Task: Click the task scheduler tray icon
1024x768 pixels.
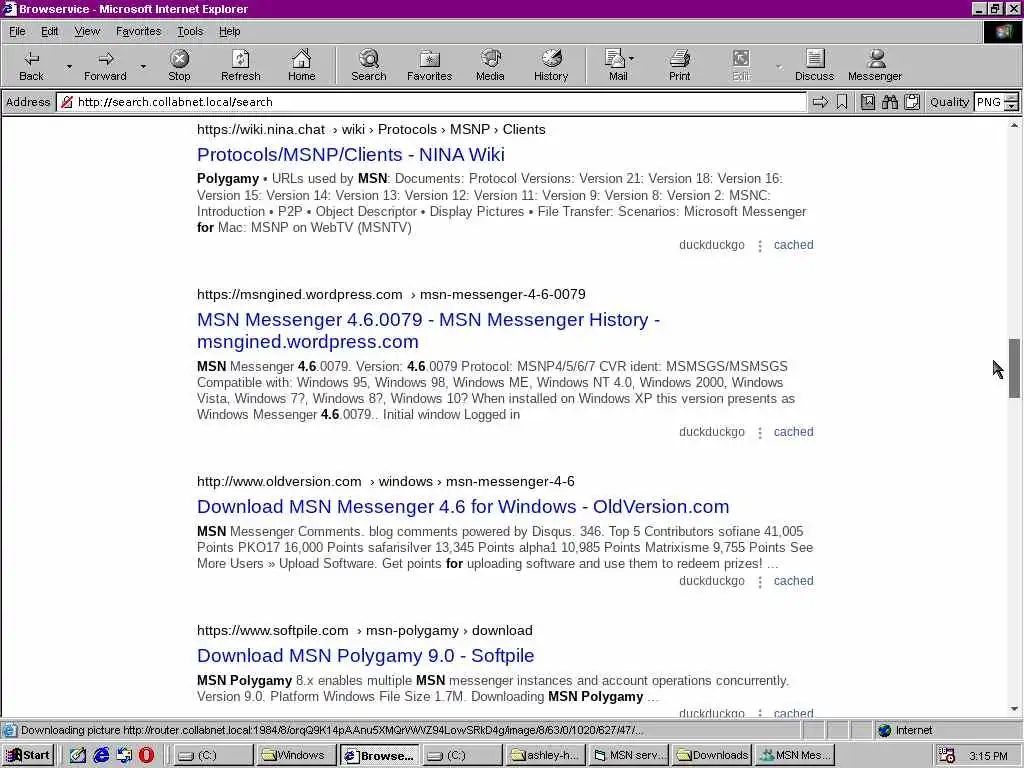Action: pos(946,755)
